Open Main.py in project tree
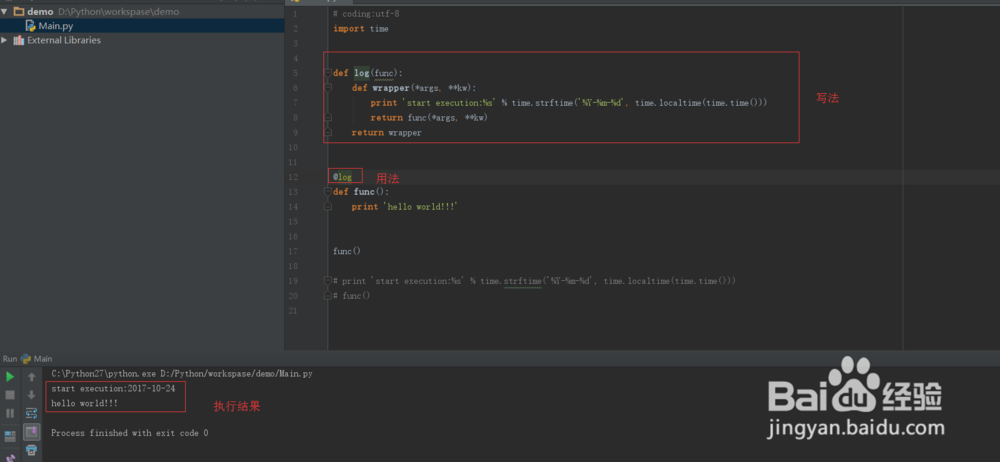1000x462 pixels. pyautogui.click(x=56, y=26)
